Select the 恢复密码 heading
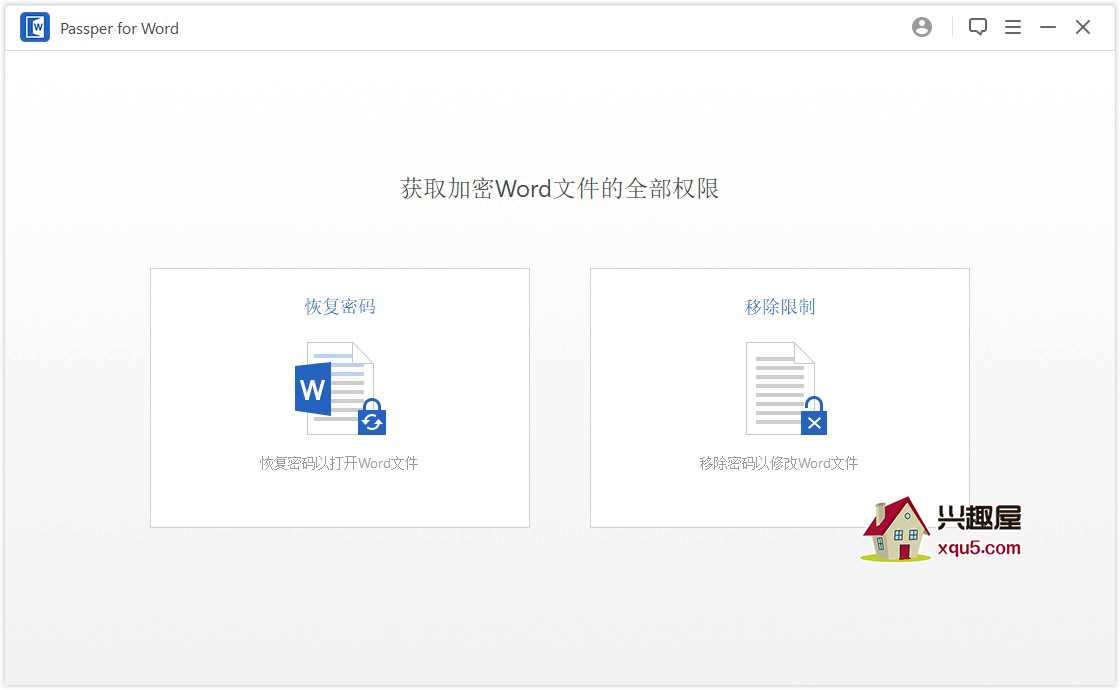The image size is (1120, 690). click(340, 306)
